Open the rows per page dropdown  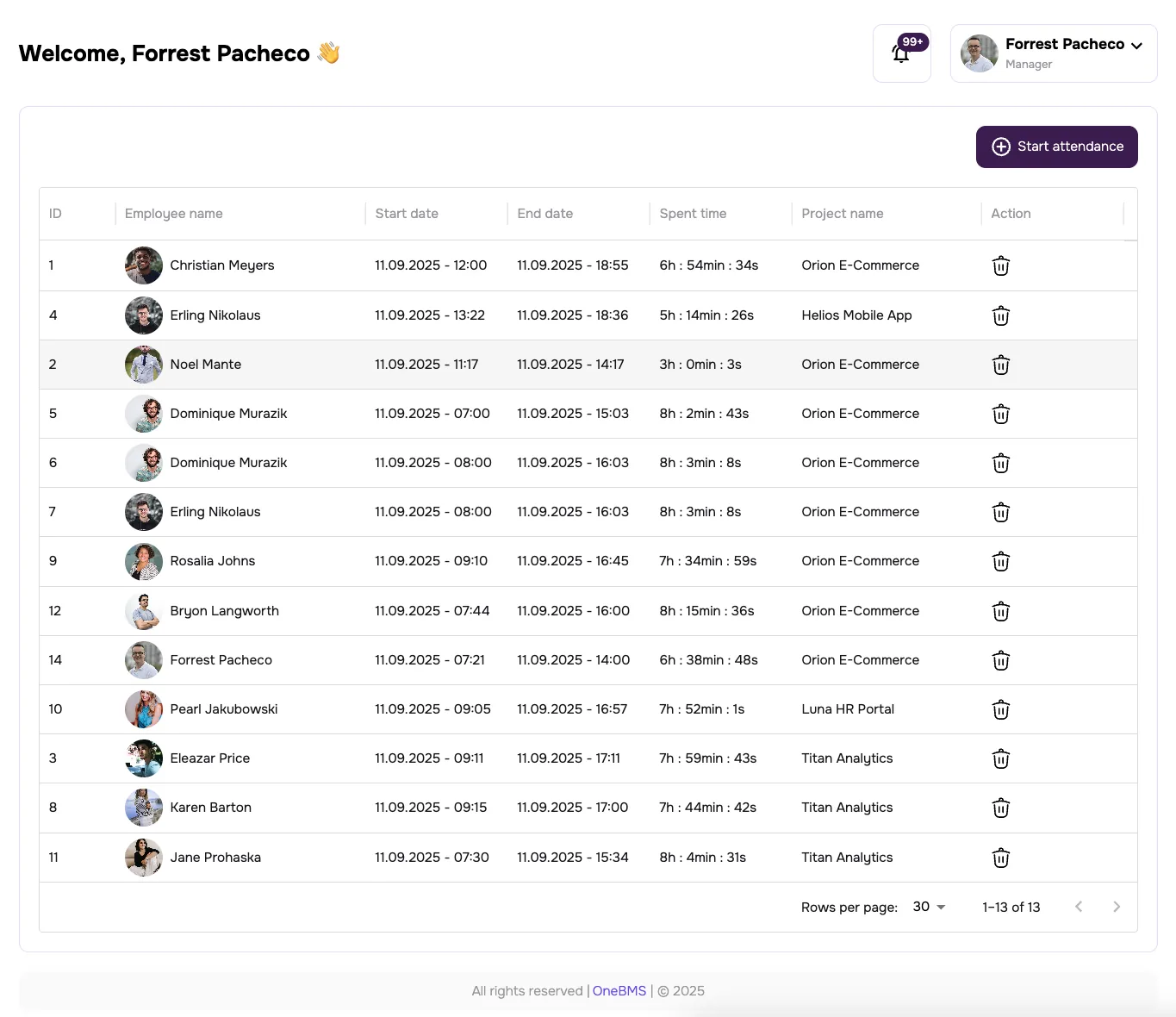[x=928, y=907]
